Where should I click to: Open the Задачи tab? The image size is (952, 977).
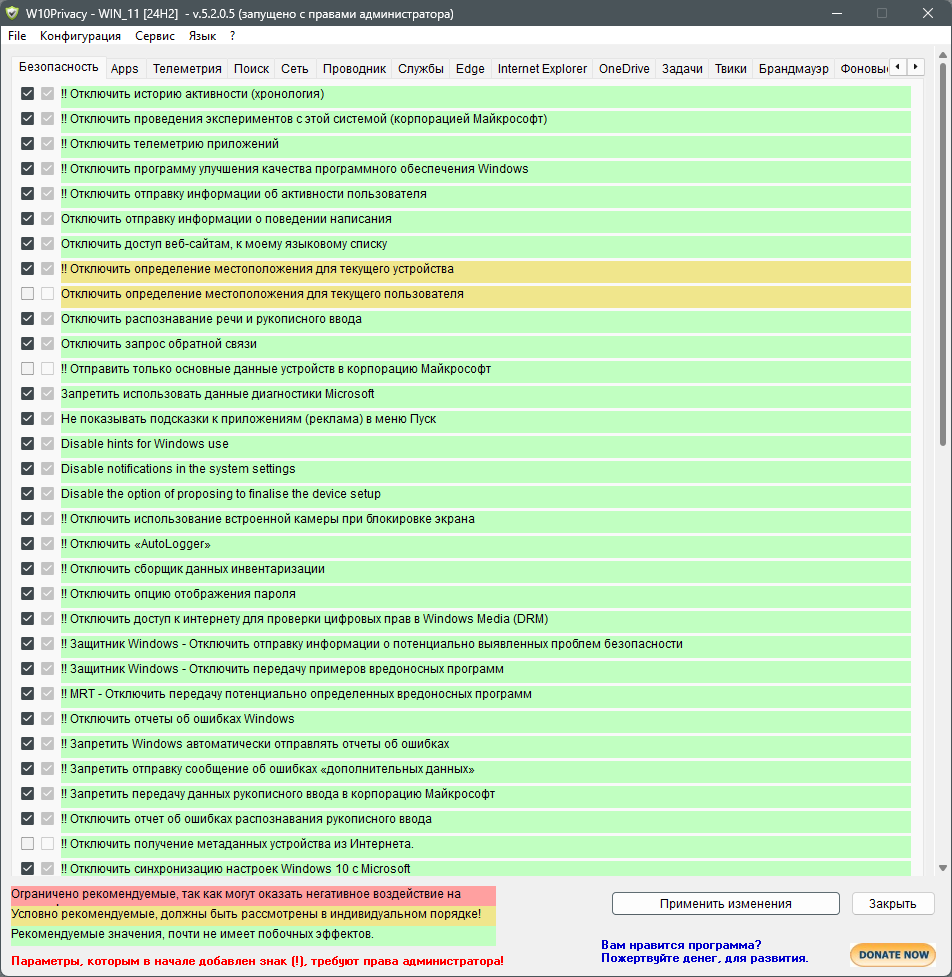click(682, 69)
